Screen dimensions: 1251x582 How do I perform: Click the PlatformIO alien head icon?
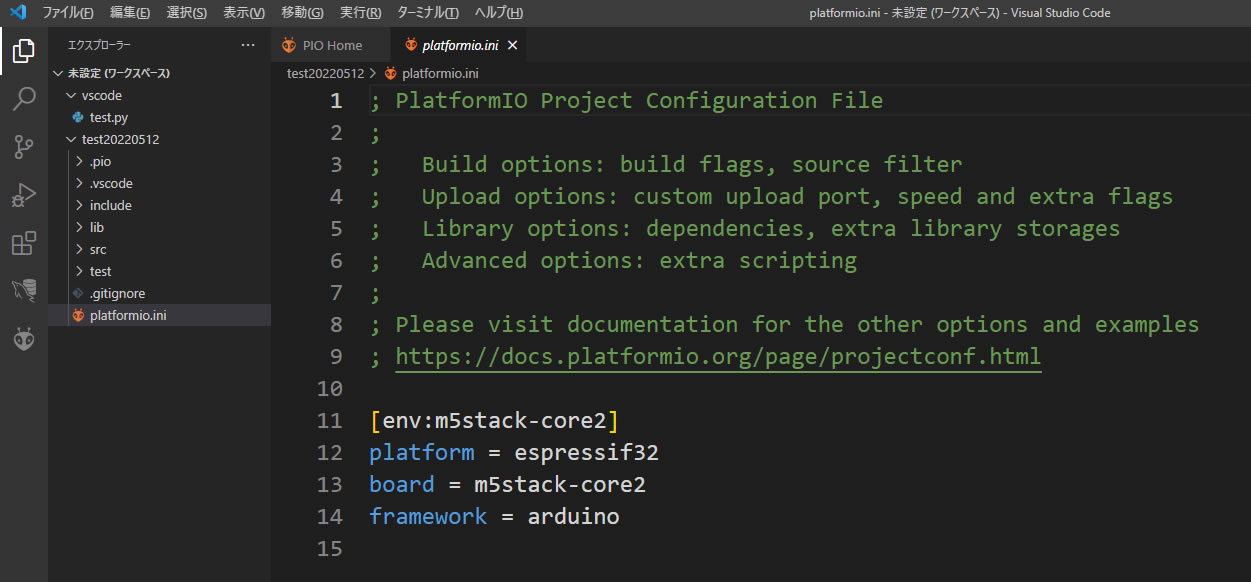(x=24, y=340)
